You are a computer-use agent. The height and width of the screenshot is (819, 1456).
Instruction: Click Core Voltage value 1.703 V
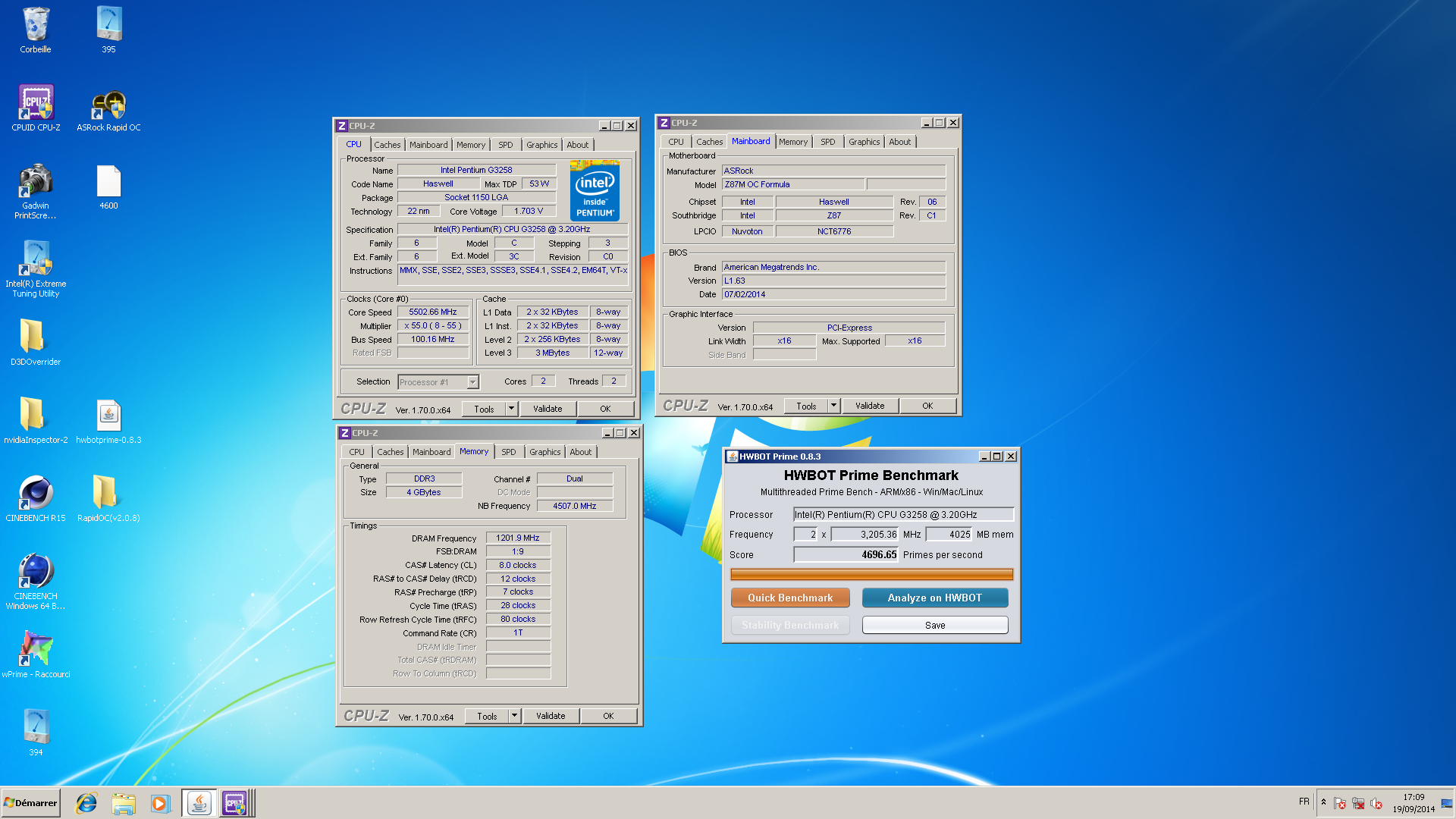click(529, 211)
